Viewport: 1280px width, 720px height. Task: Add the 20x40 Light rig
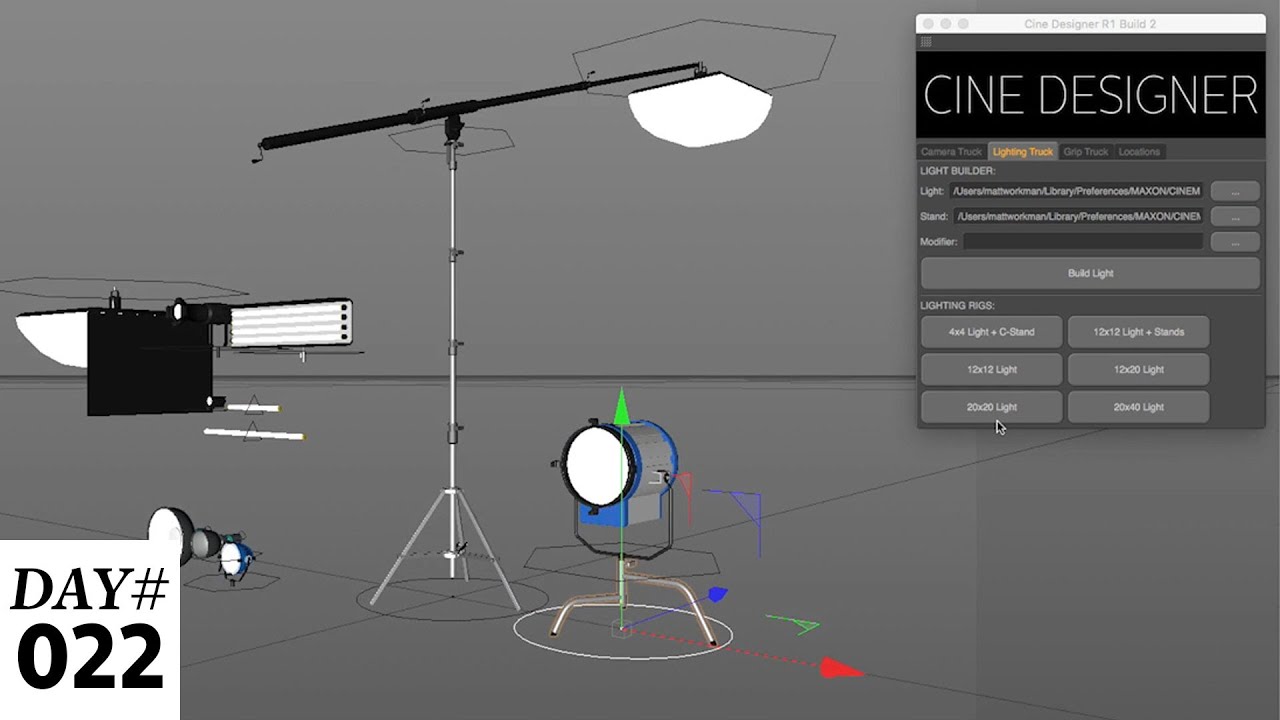point(1138,407)
